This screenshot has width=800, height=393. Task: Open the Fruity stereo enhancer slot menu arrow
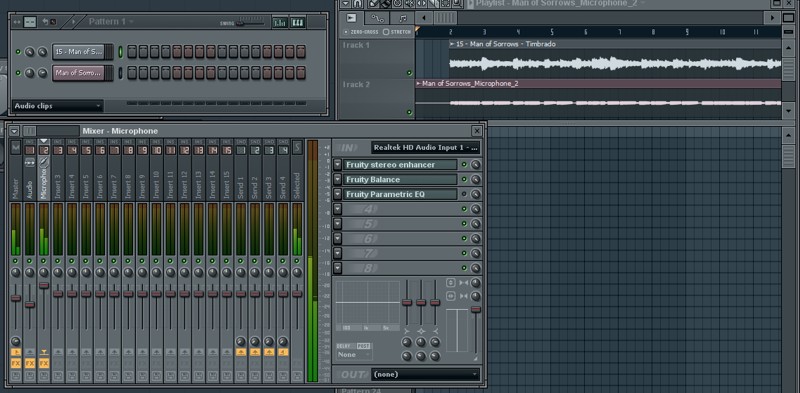pos(337,165)
